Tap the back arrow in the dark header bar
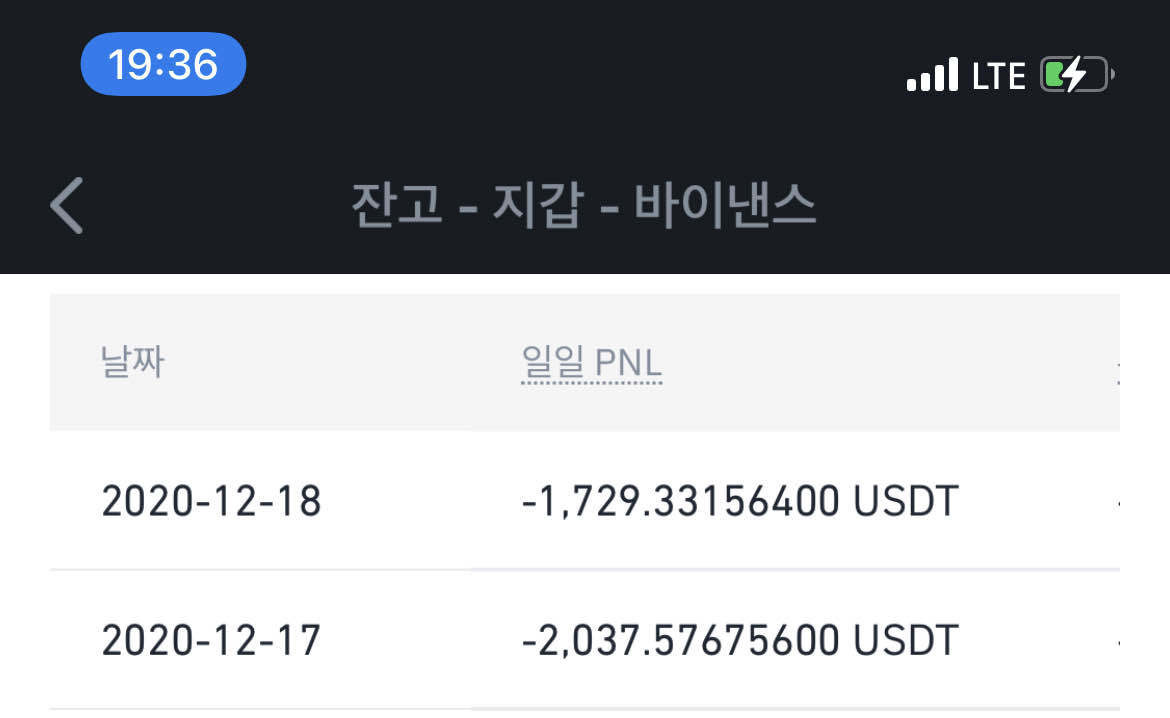1170x718 pixels. tap(64, 207)
